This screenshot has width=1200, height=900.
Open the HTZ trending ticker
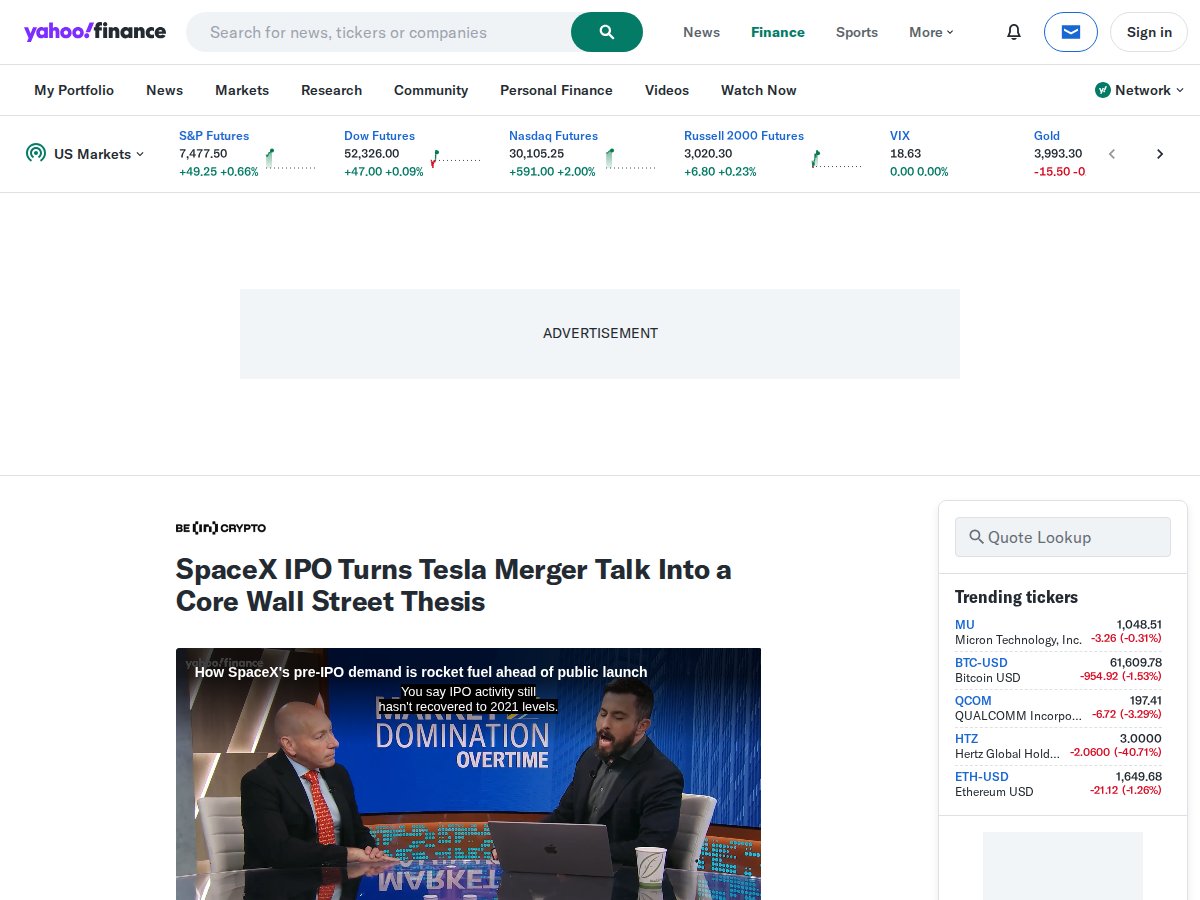coord(966,739)
